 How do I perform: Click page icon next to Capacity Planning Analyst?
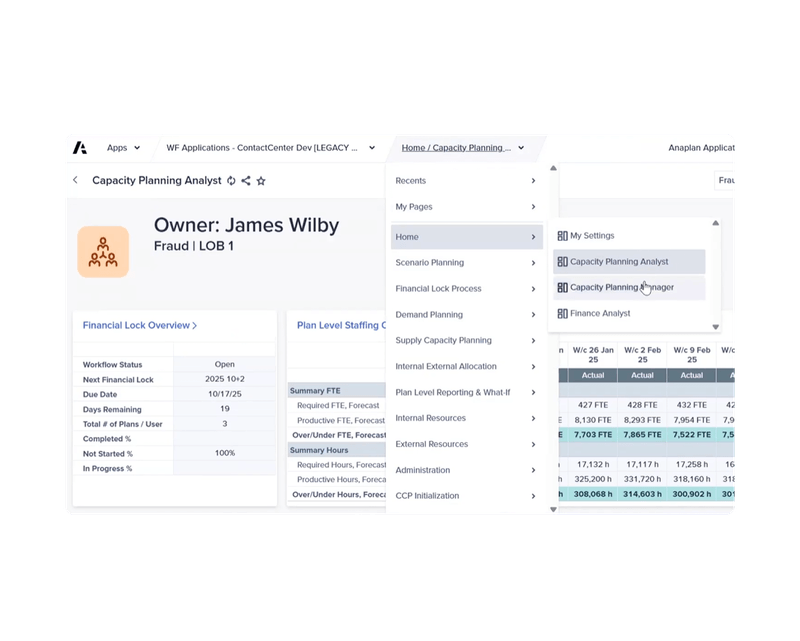tap(562, 262)
